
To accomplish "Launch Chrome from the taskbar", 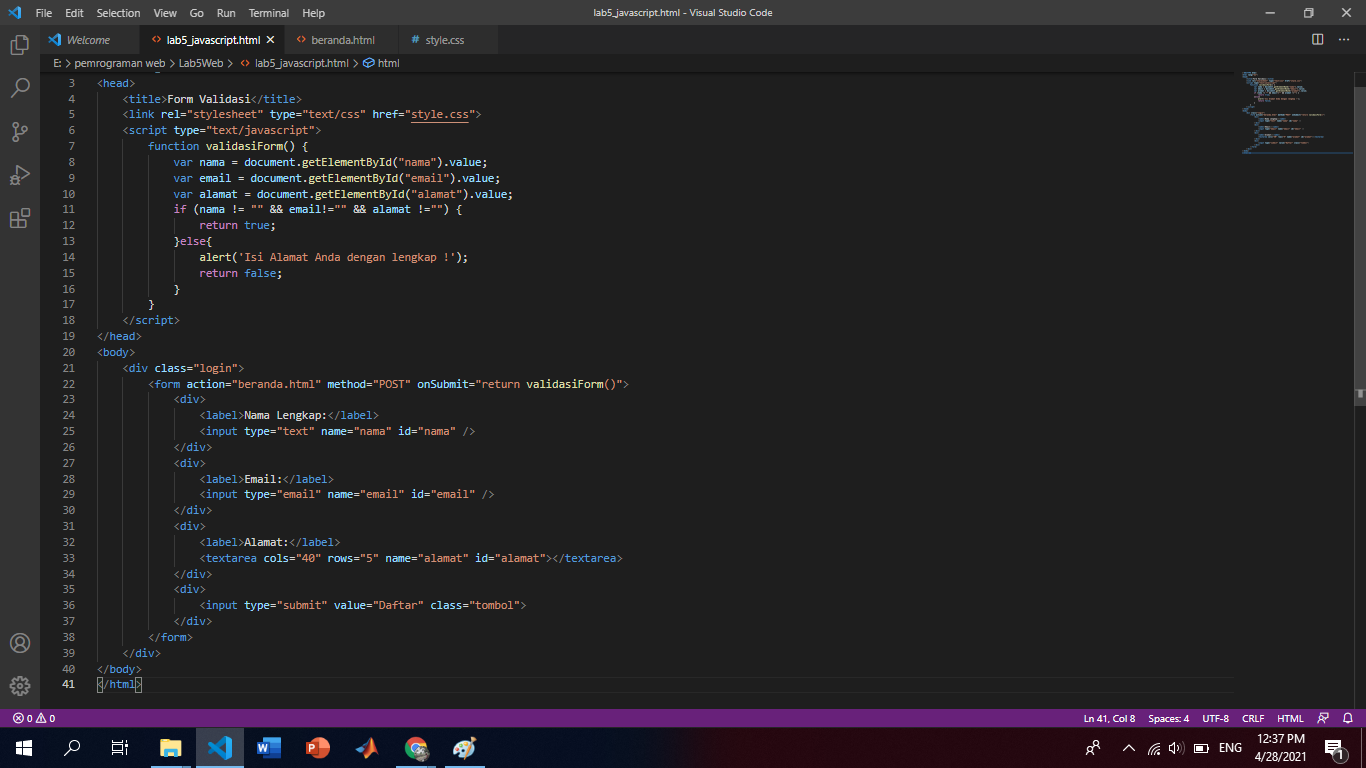I will tap(416, 747).
